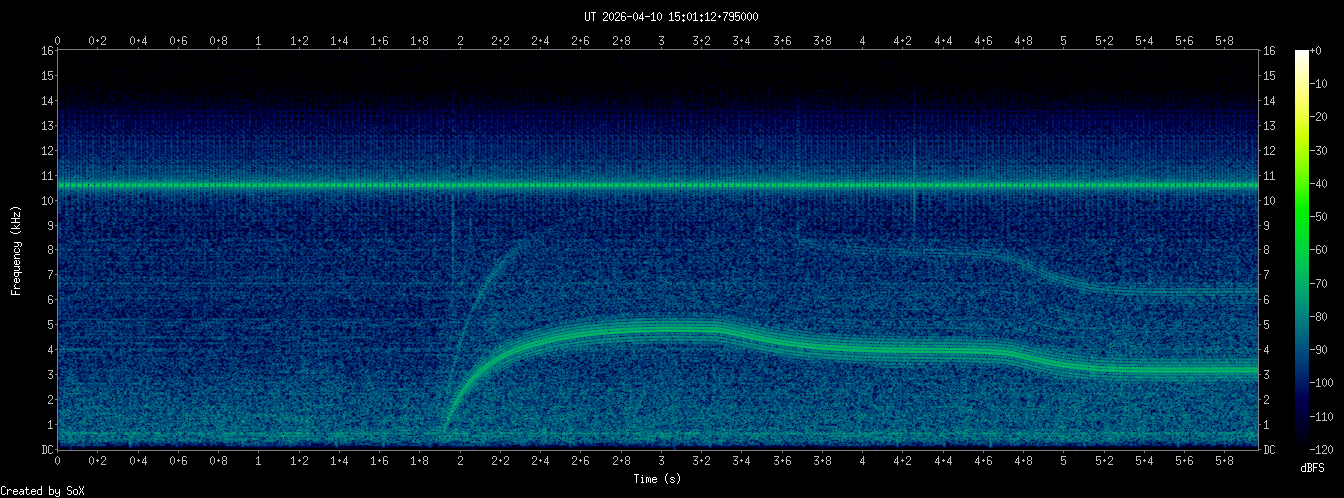Select the 4 second mark on top time axis
The height and width of the screenshot is (498, 1344).
coord(862,41)
